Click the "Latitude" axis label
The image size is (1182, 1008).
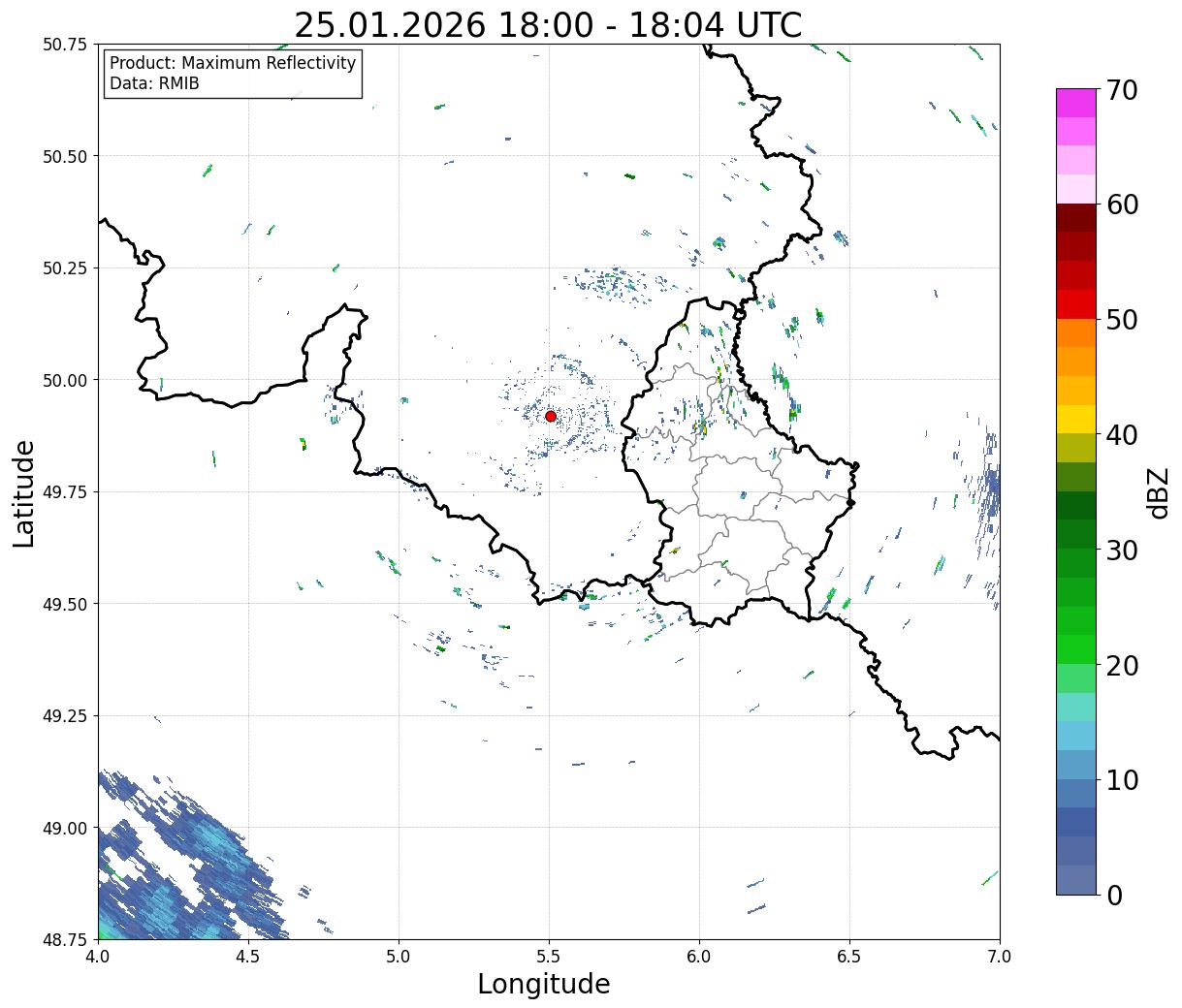tap(24, 492)
